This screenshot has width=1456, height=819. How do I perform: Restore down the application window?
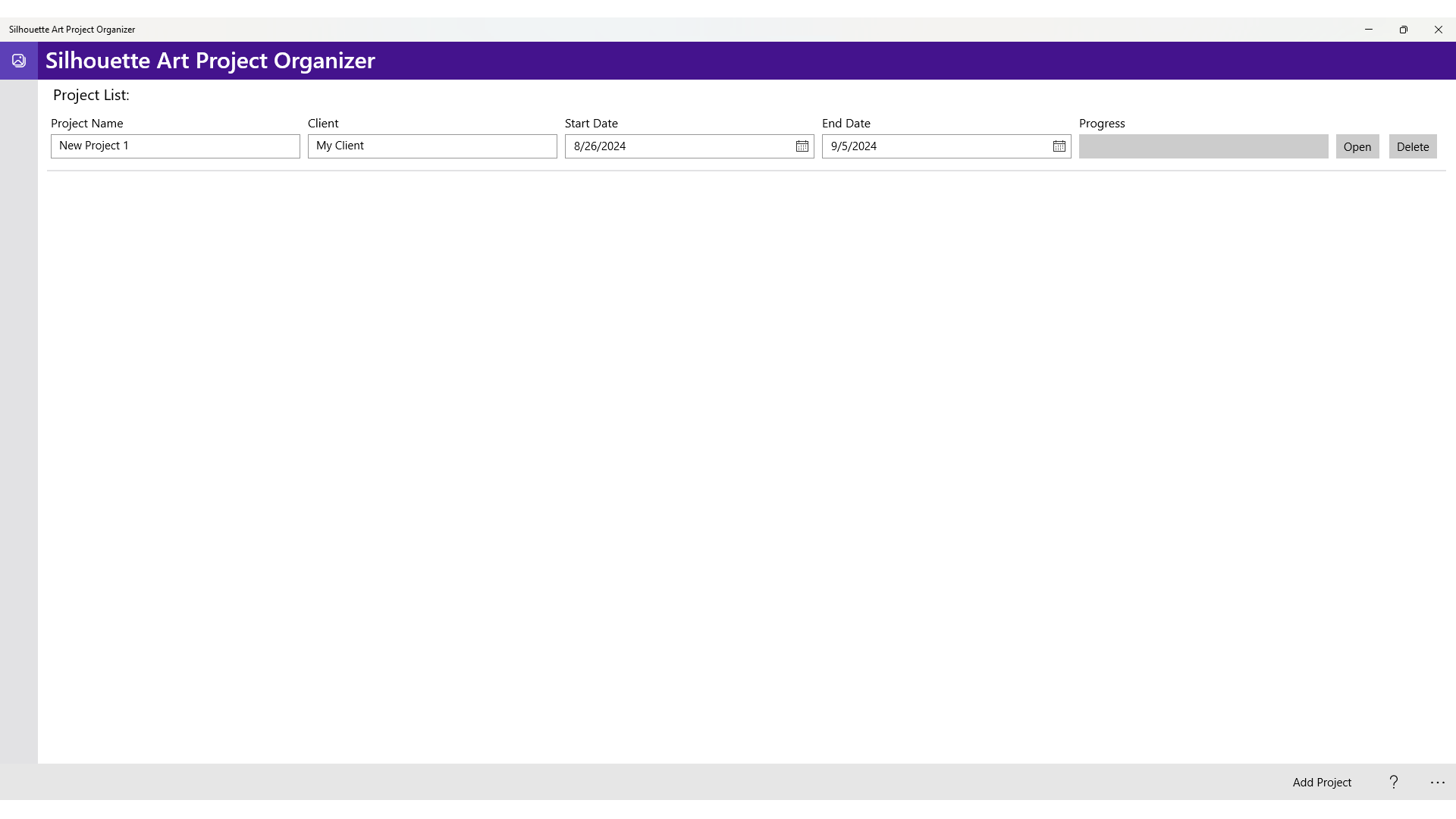pos(1404,30)
